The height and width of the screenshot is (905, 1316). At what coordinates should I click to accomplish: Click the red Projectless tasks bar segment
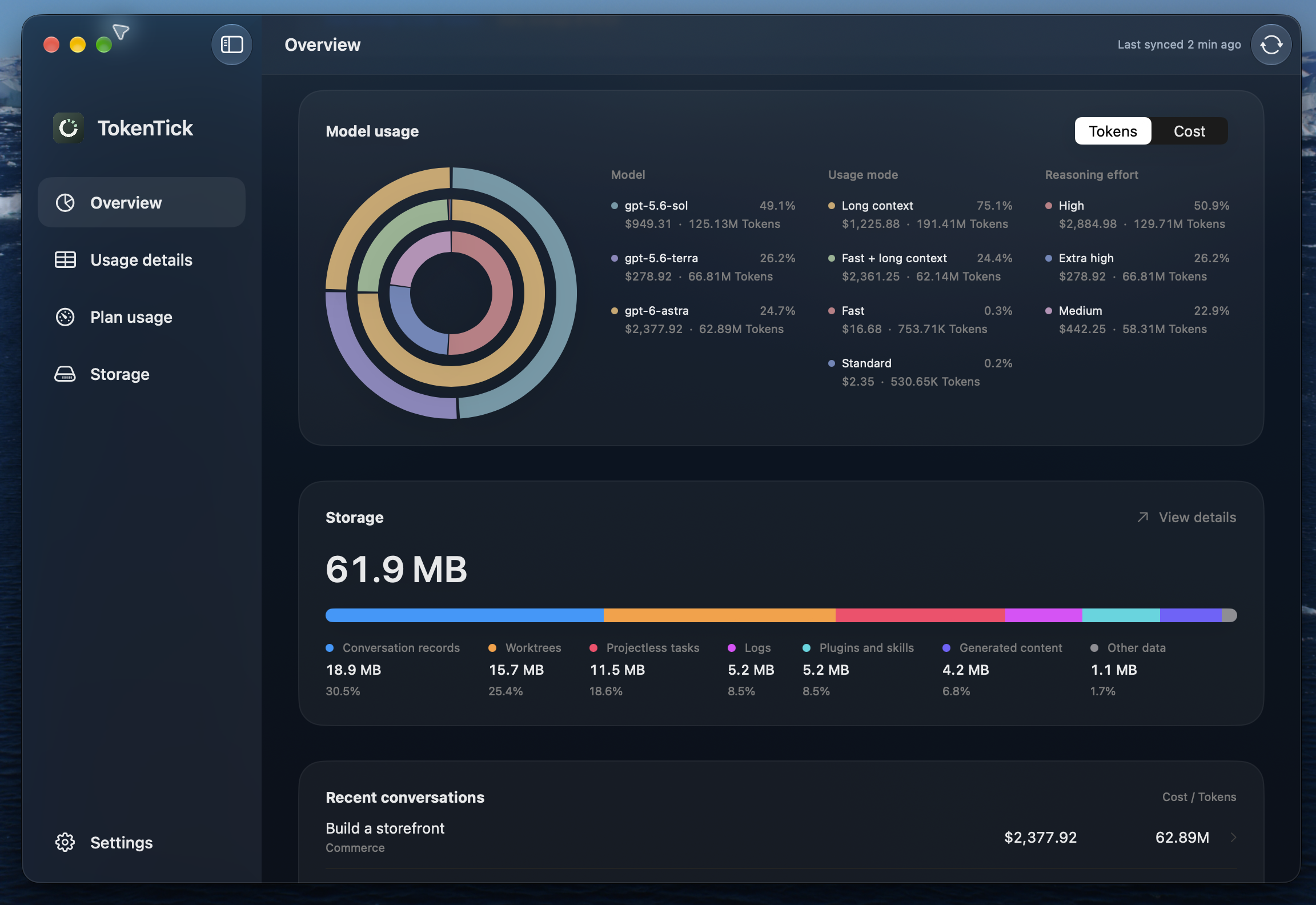(x=920, y=615)
